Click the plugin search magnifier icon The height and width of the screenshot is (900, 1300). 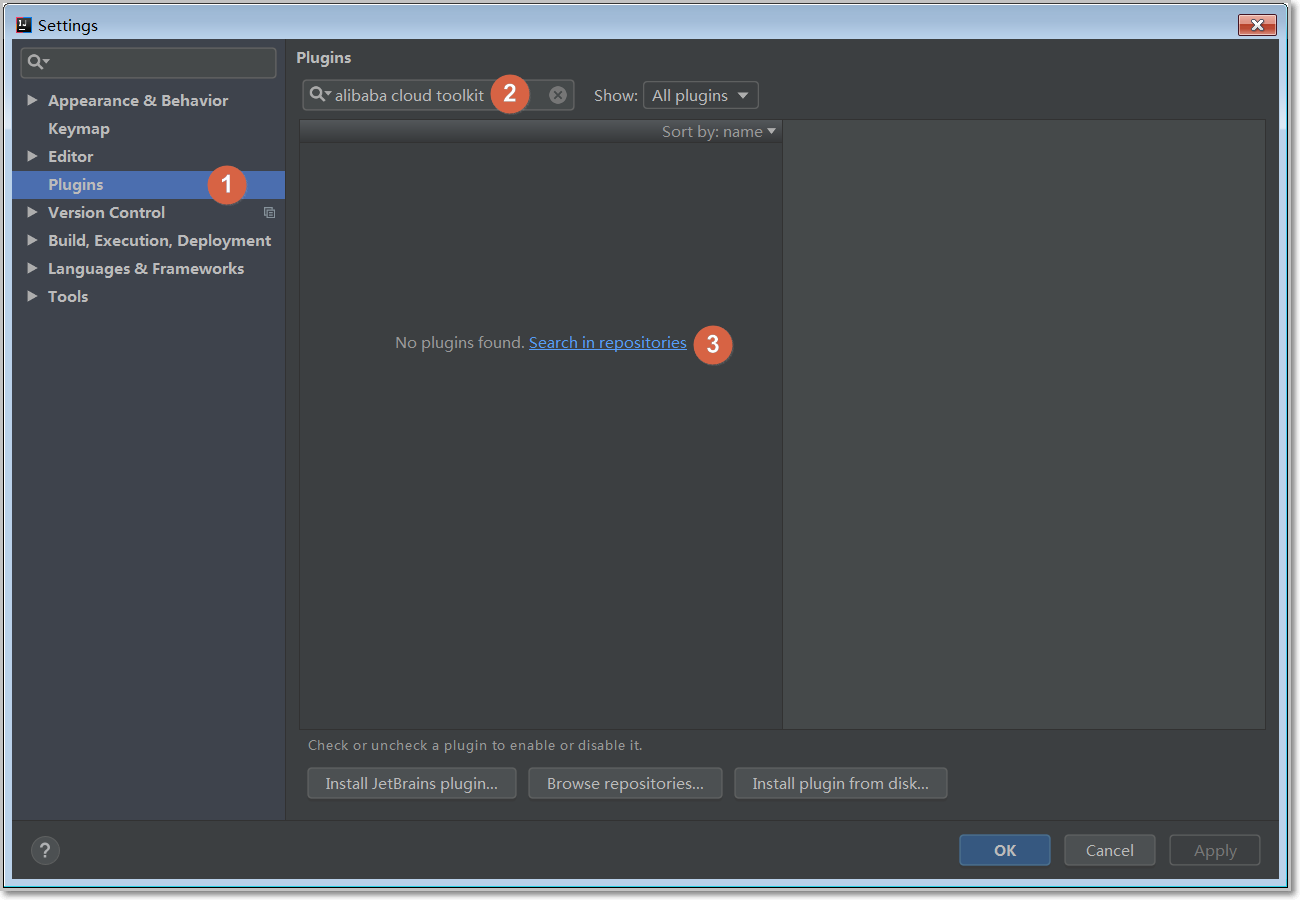[319, 95]
